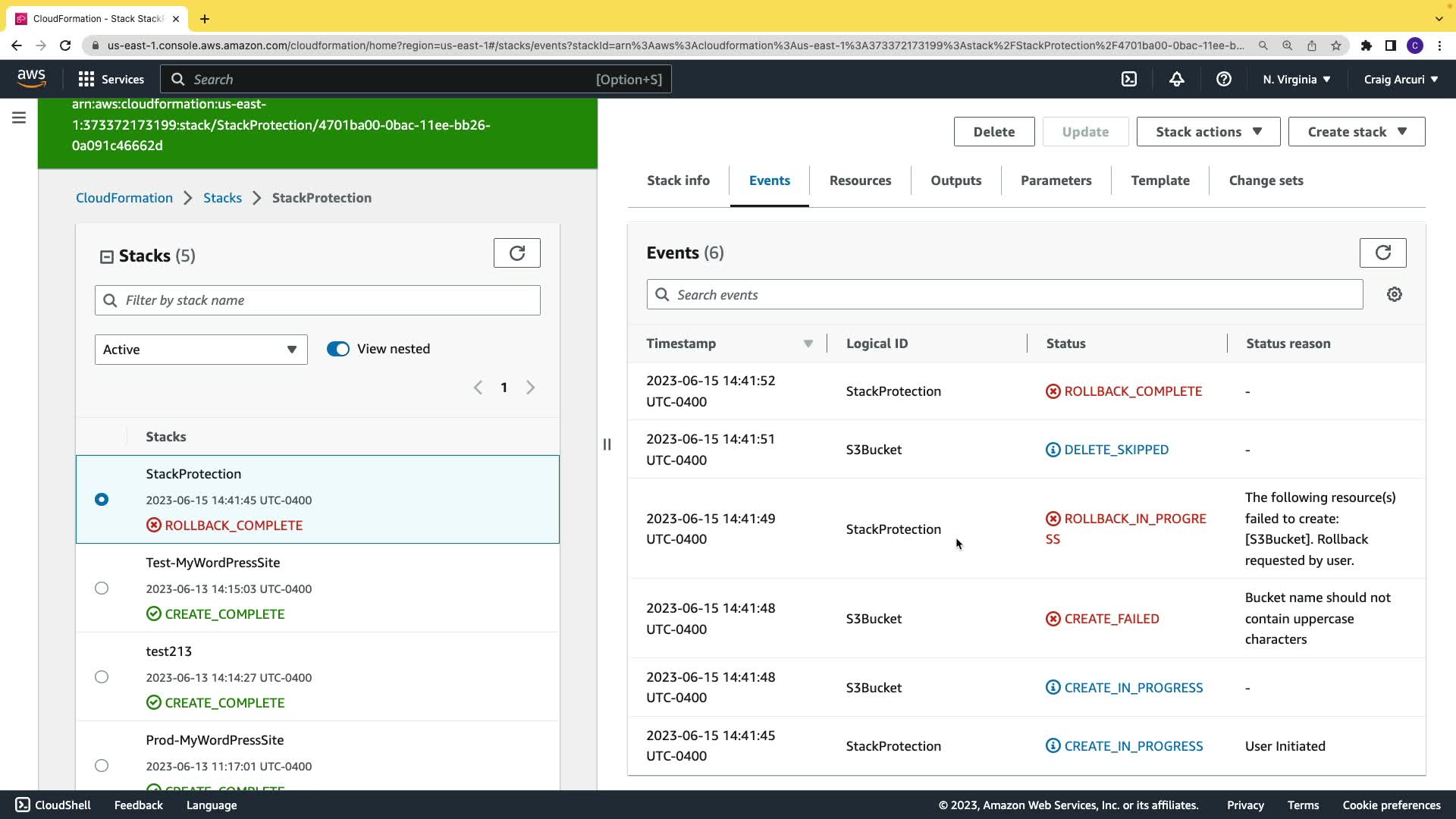Image resolution: width=1456 pixels, height=819 pixels.
Task: Open the AWS CloudShell terminal icon
Action: [x=1129, y=79]
